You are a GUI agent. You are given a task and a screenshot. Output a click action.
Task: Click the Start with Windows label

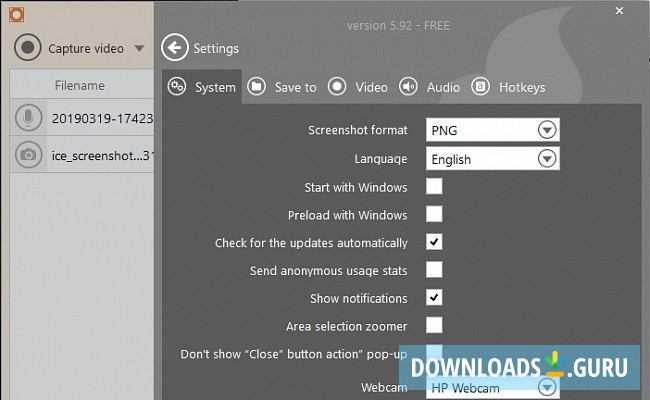[356, 187]
